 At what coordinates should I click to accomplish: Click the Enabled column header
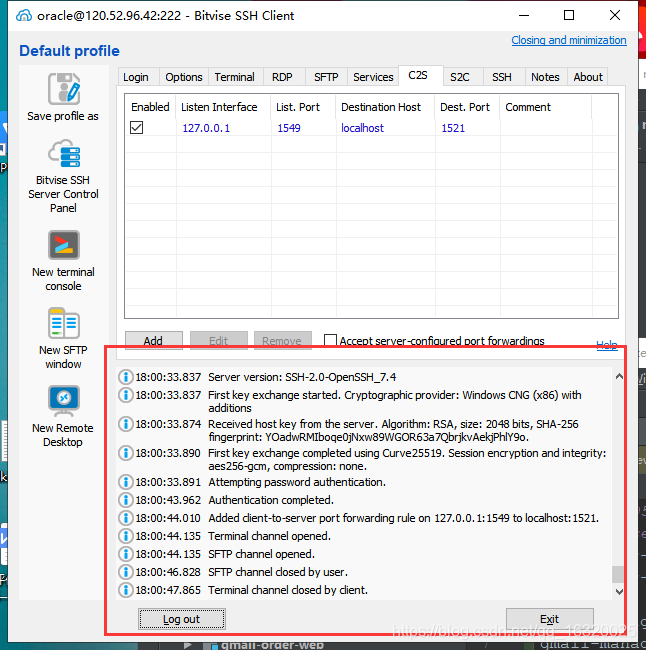click(x=150, y=107)
